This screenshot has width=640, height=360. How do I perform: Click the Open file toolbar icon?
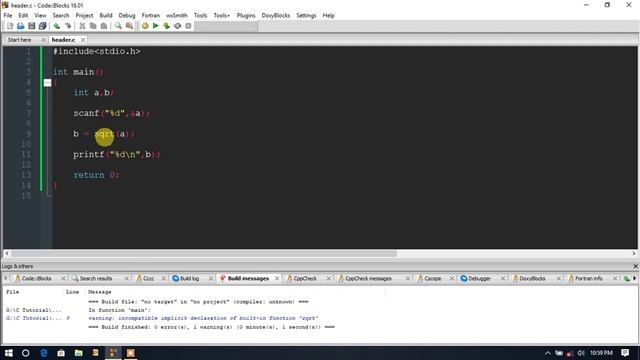click(x=20, y=26)
